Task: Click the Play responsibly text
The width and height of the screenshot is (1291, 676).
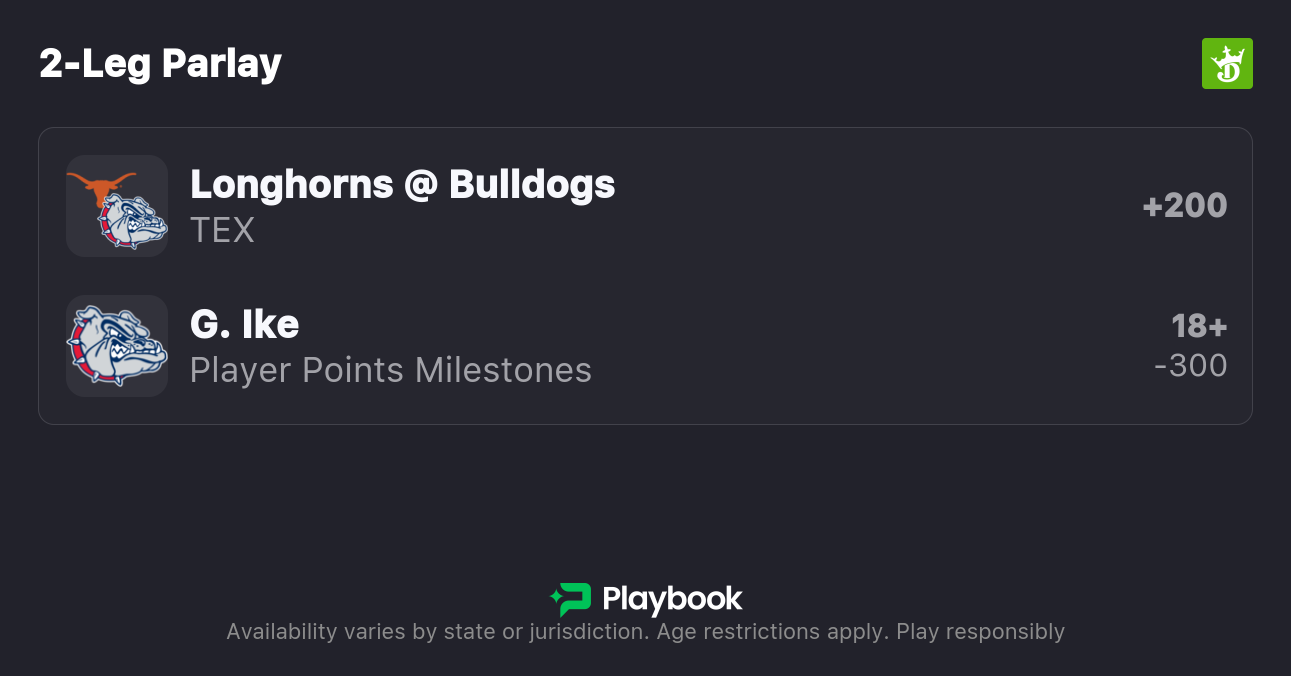Action: (x=980, y=632)
